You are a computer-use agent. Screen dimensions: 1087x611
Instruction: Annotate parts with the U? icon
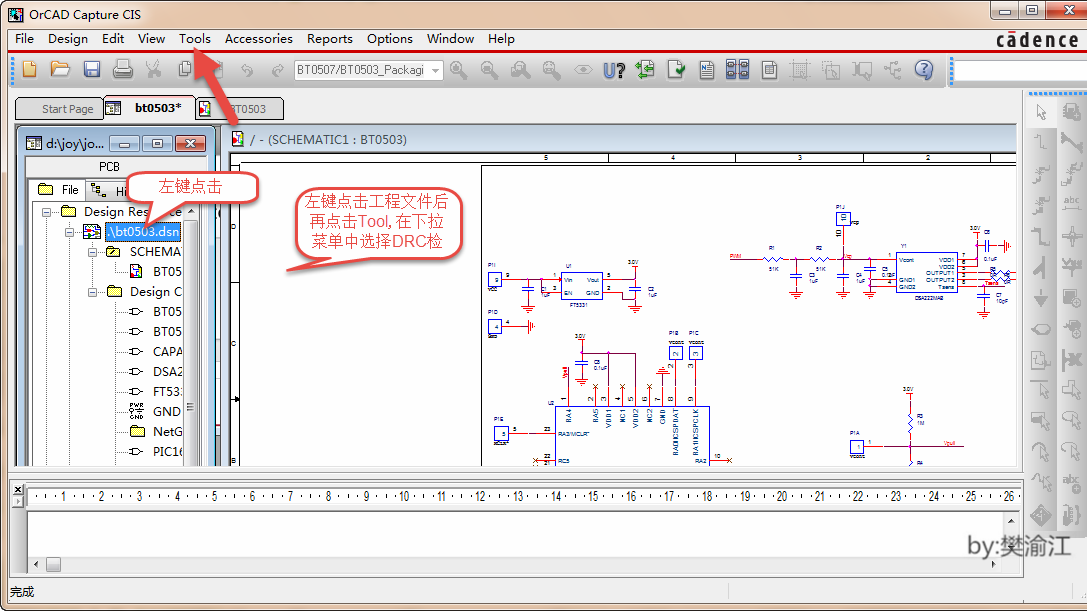click(614, 70)
